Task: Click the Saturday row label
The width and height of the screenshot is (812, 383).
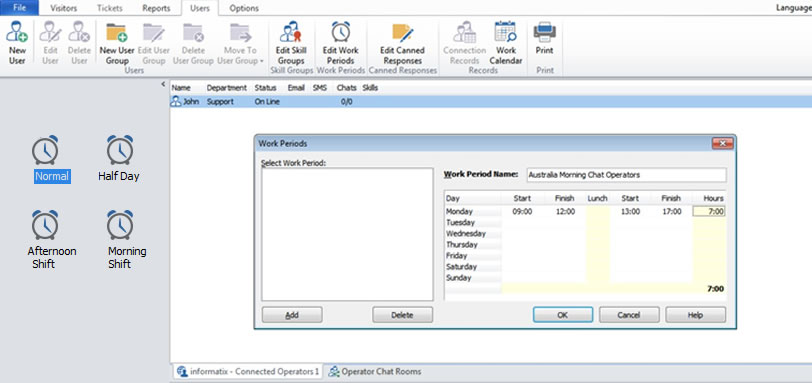Action: tap(461, 267)
